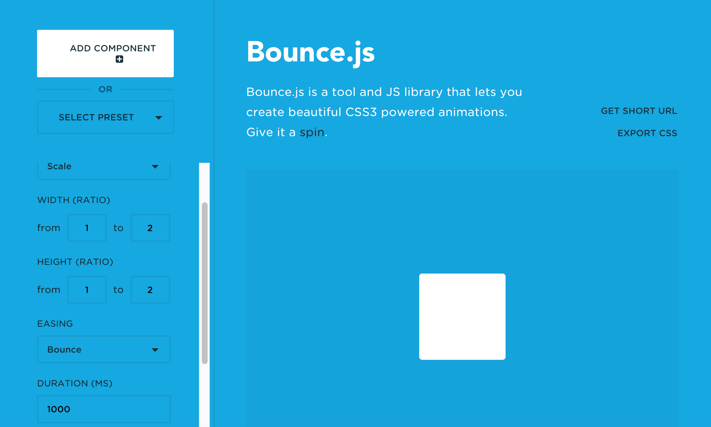Click the arrow on the Easing dropdown

155,350
